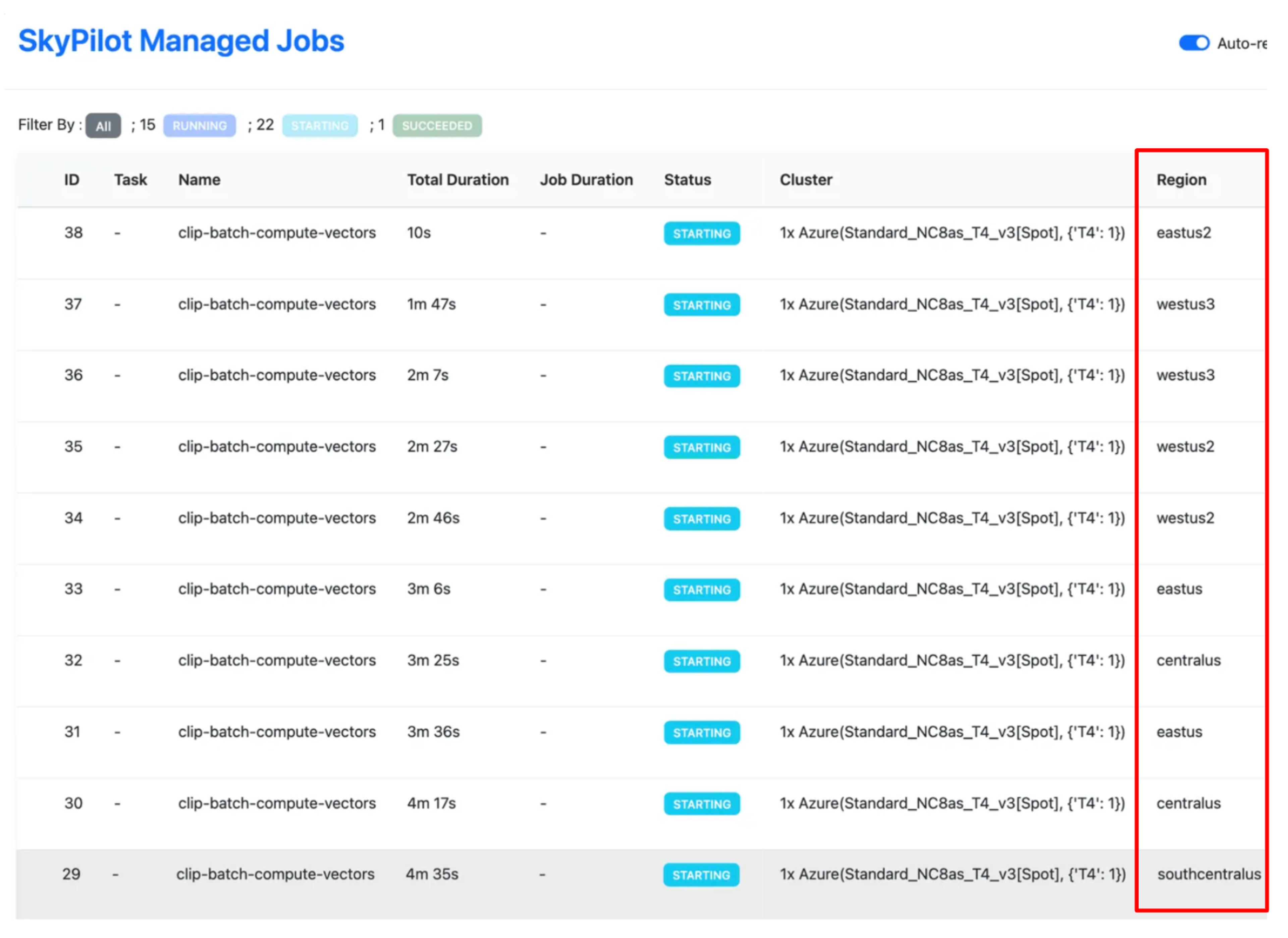
Task: Sort by the ID column header
Action: pyautogui.click(x=71, y=179)
